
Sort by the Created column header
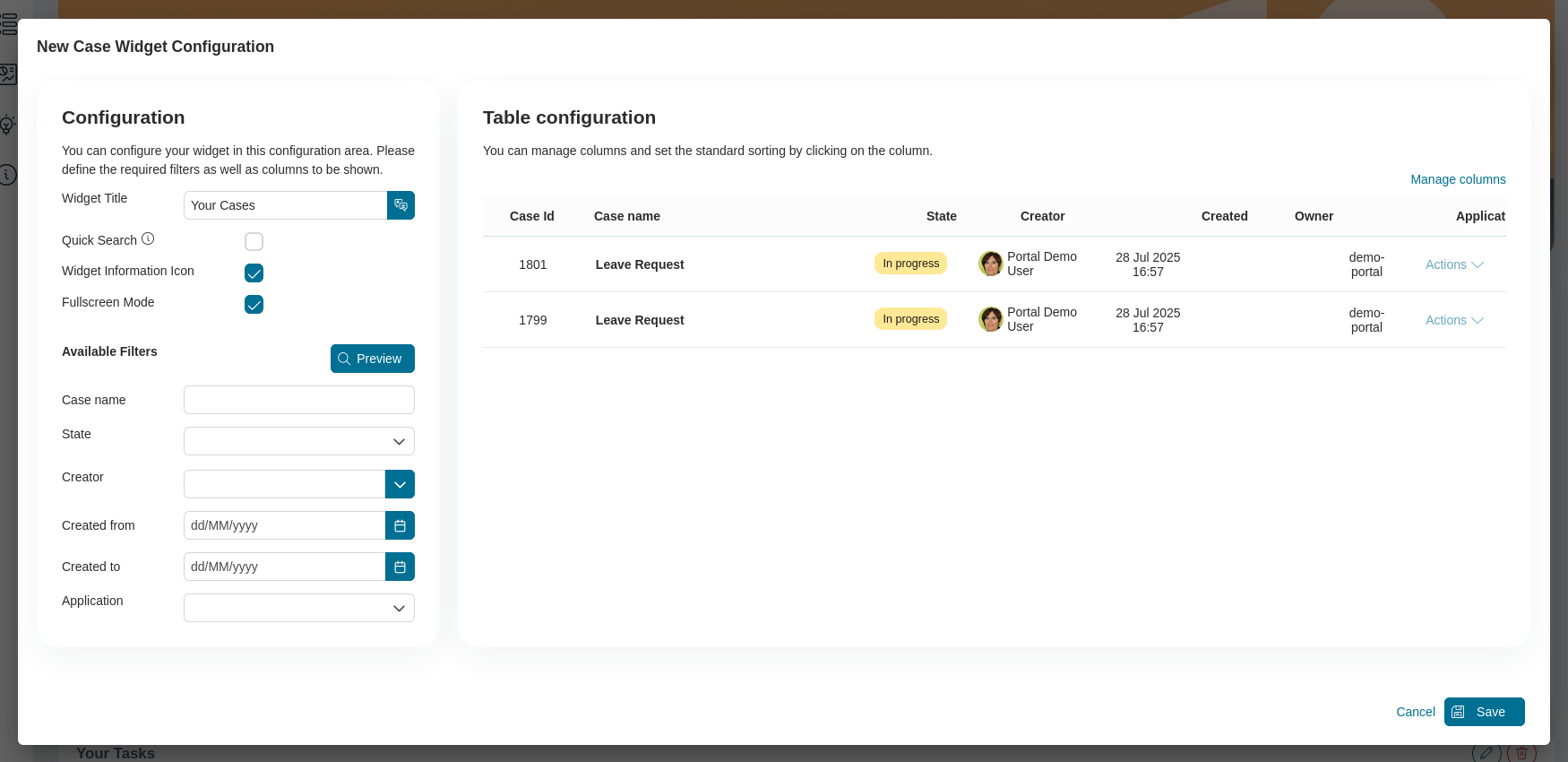click(x=1225, y=216)
